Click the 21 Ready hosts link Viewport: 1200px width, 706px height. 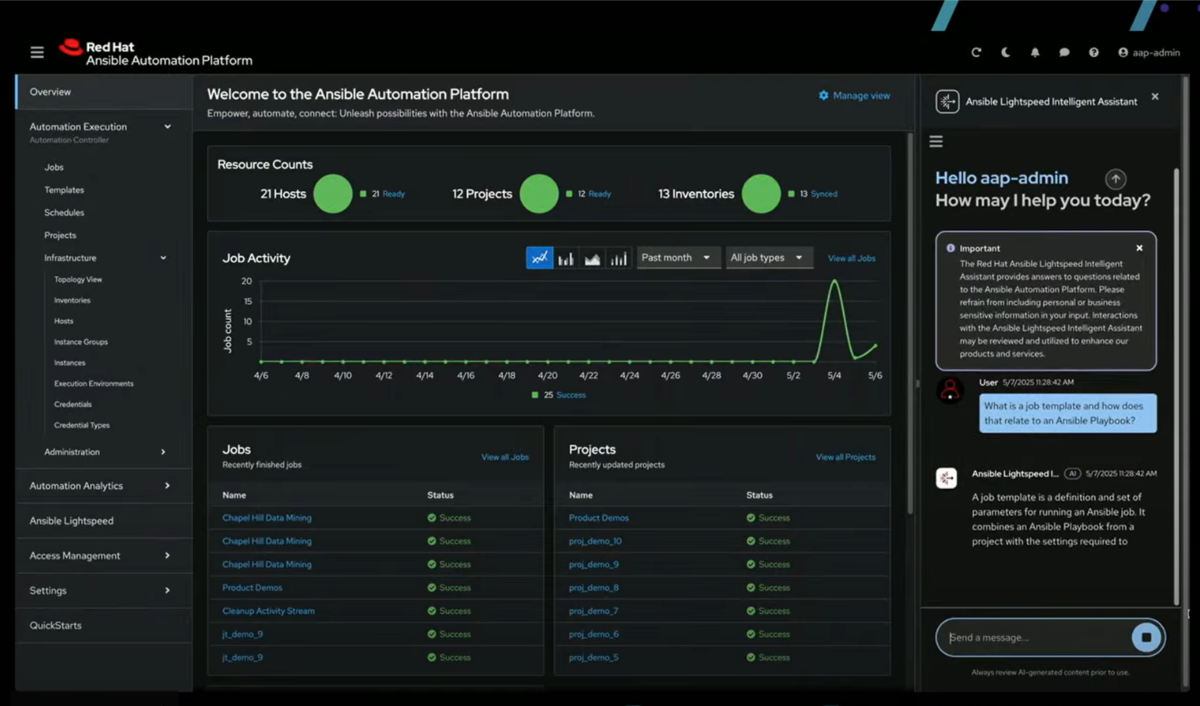[394, 194]
